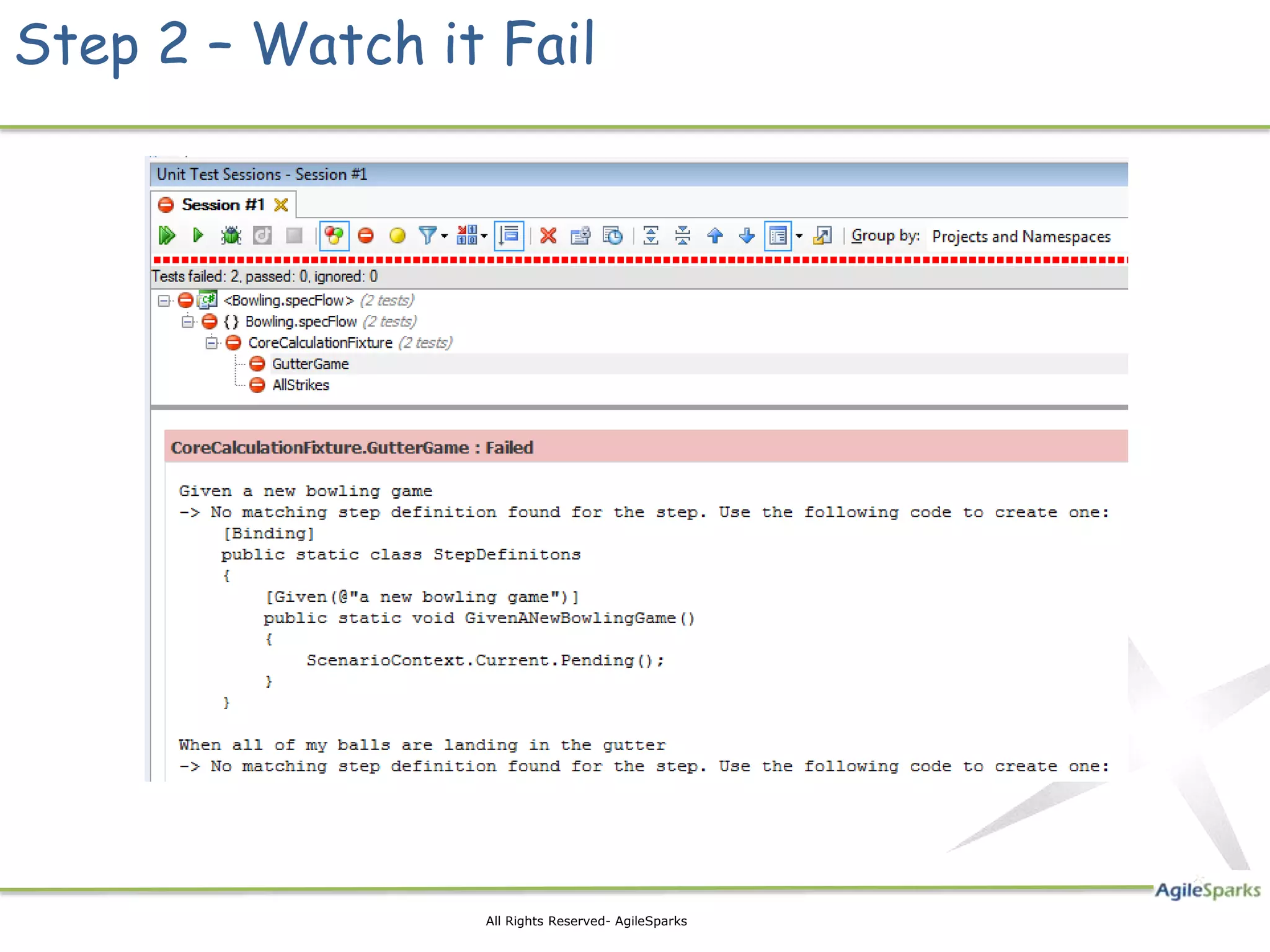Toggle track running test button

click(509, 236)
